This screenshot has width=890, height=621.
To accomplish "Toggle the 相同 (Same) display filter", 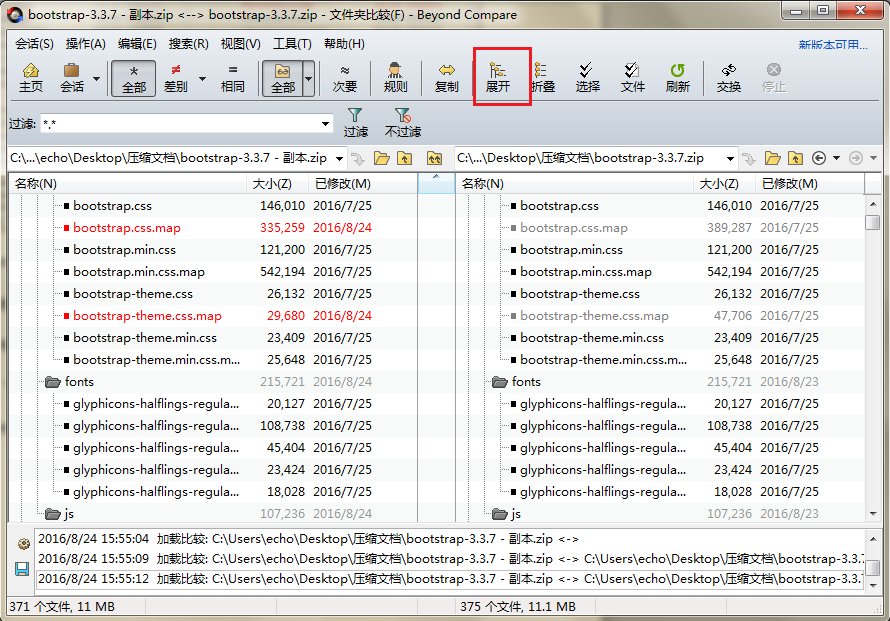I will (x=233, y=77).
